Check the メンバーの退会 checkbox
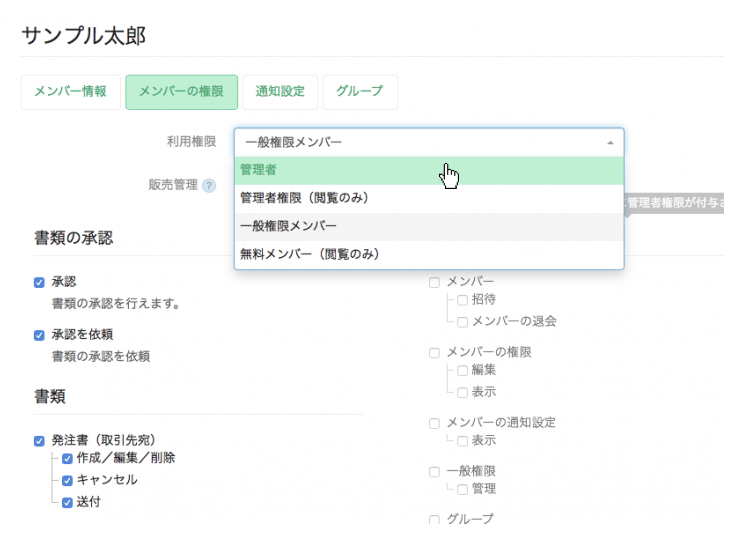 (x=462, y=322)
